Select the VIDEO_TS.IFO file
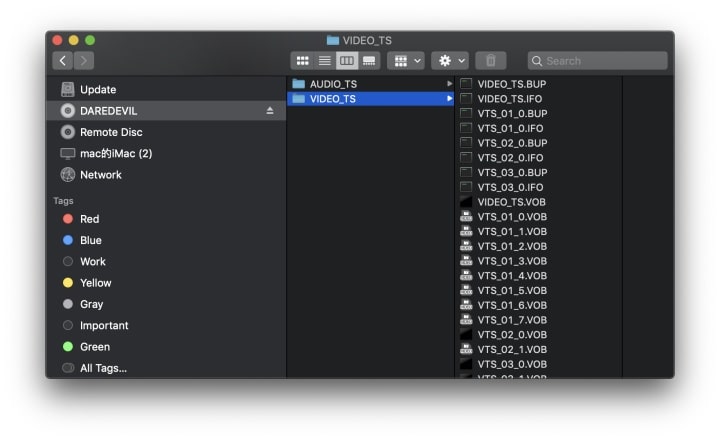Image resolution: width=720 pixels, height=439 pixels. click(x=510, y=99)
